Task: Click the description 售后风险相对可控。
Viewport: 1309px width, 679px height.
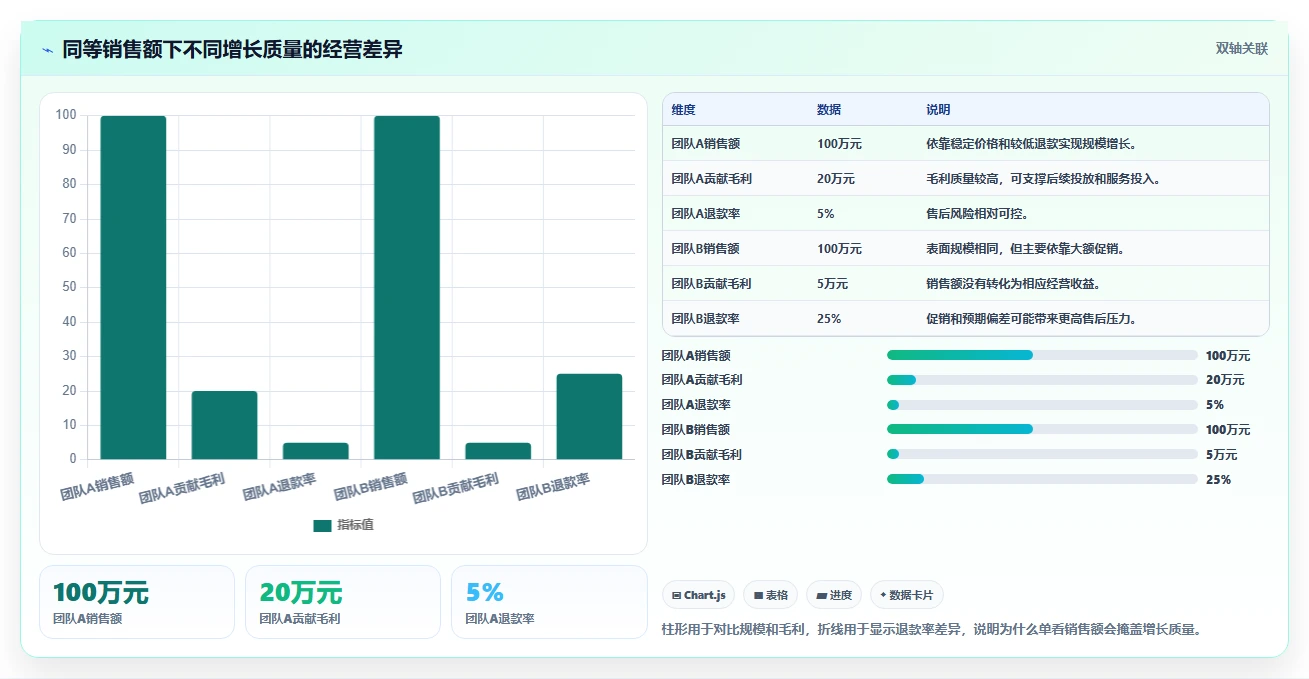Action: point(978,214)
